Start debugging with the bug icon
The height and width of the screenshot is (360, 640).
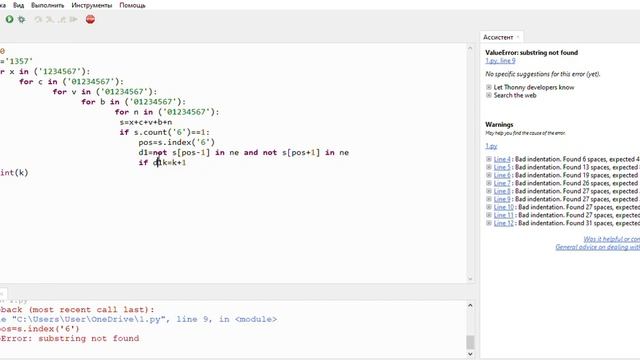coord(22,19)
